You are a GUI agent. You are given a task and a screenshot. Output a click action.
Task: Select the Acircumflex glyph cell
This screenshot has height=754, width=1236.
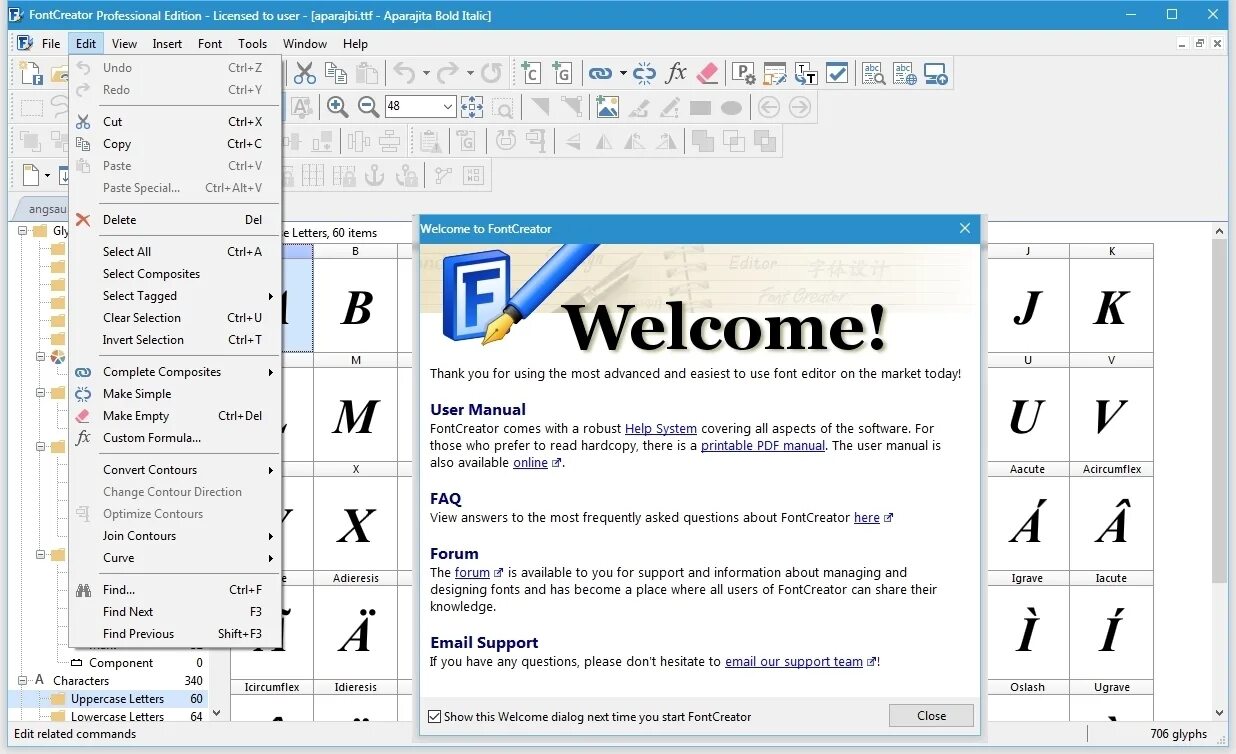pyautogui.click(x=1111, y=517)
